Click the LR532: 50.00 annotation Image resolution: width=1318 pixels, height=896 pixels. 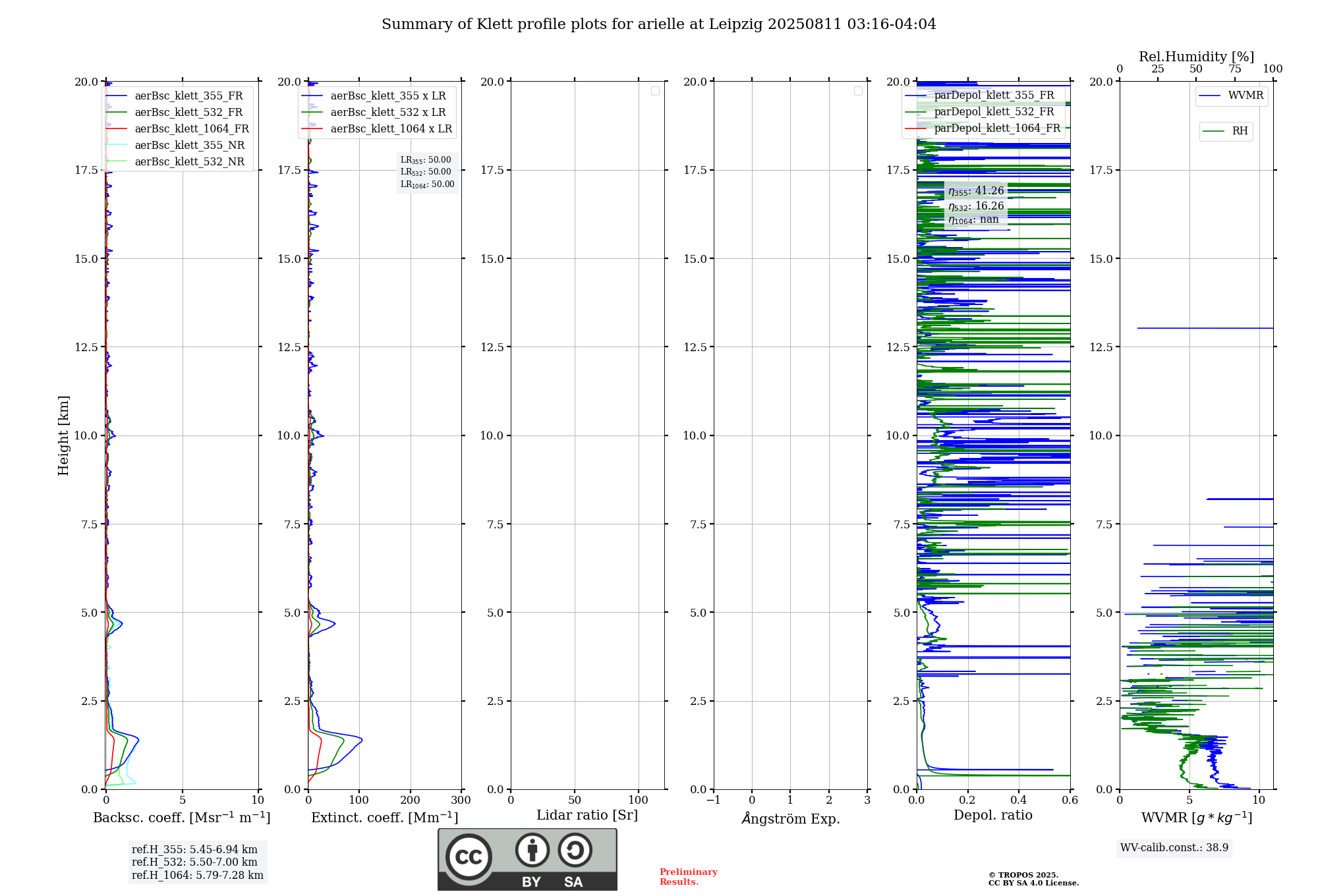click(x=426, y=172)
